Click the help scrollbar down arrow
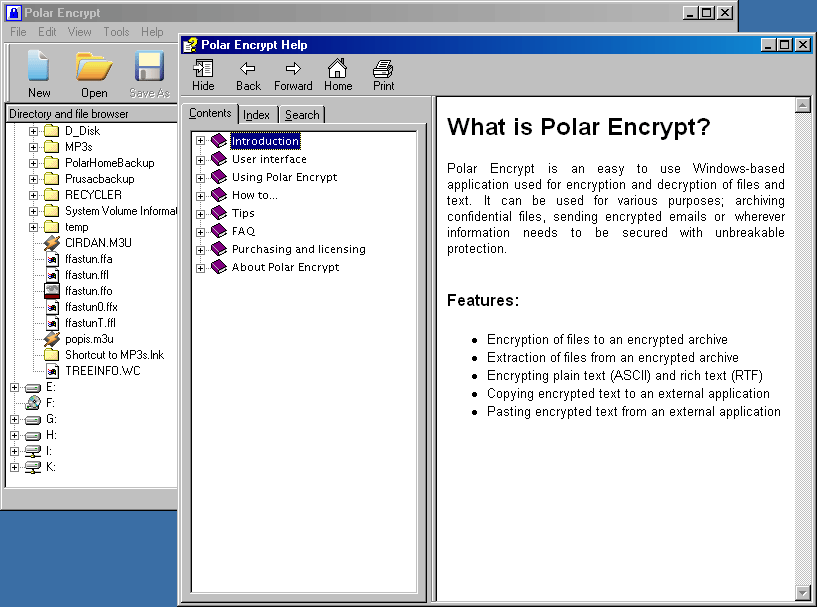 (x=802, y=592)
